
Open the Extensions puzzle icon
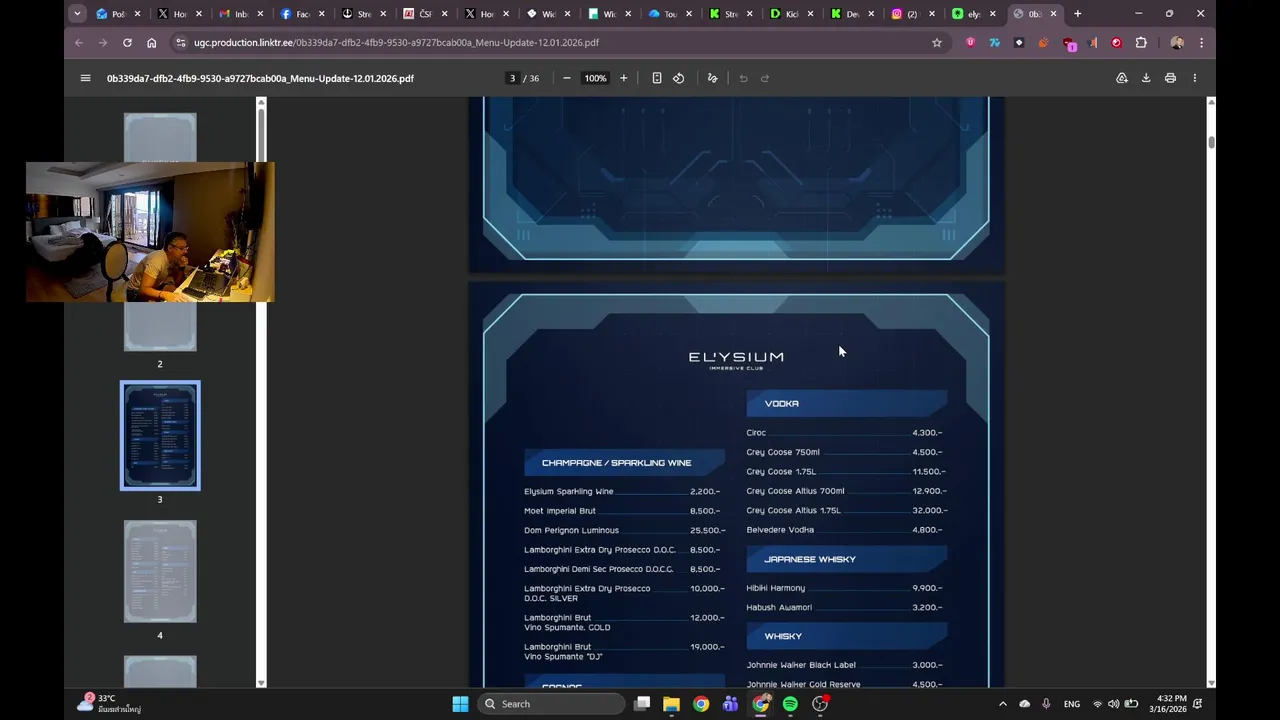click(1141, 43)
